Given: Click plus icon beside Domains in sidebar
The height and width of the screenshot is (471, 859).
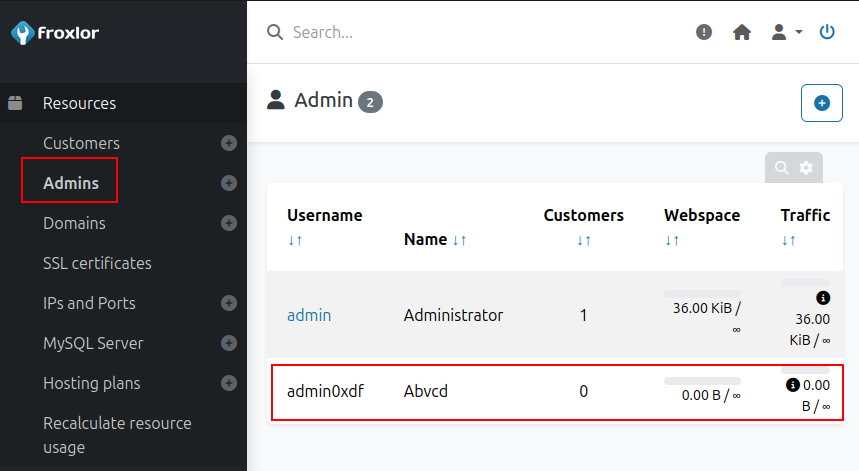Looking at the screenshot, I should [x=229, y=223].
